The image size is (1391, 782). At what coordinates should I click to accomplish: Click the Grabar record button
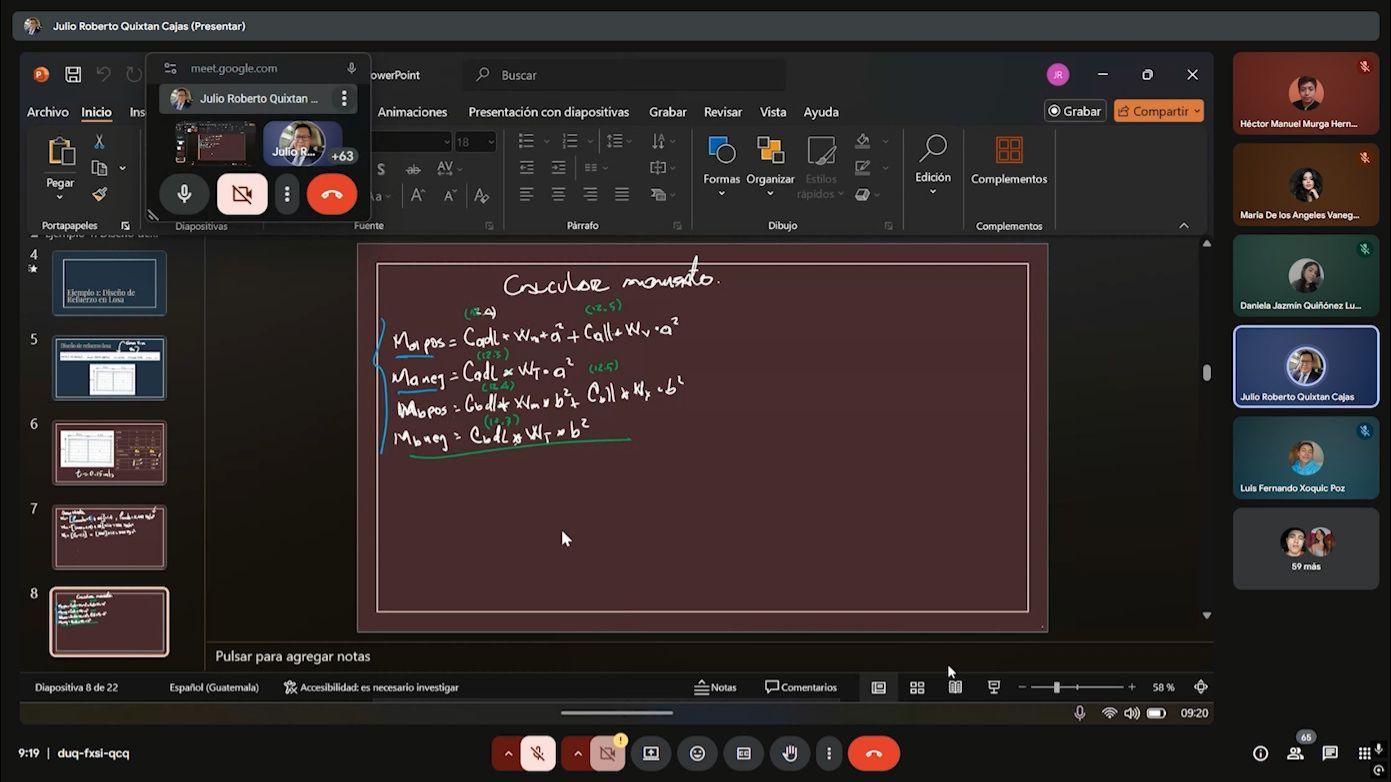(x=1074, y=111)
